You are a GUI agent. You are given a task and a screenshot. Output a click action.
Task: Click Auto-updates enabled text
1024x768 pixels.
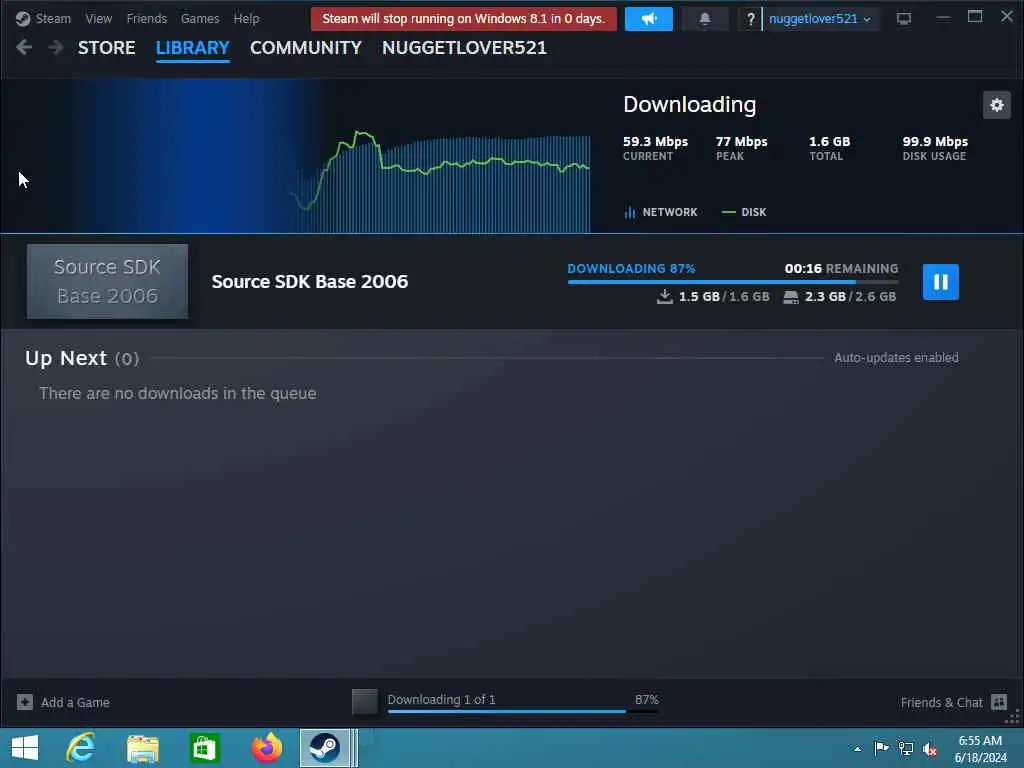tap(896, 358)
